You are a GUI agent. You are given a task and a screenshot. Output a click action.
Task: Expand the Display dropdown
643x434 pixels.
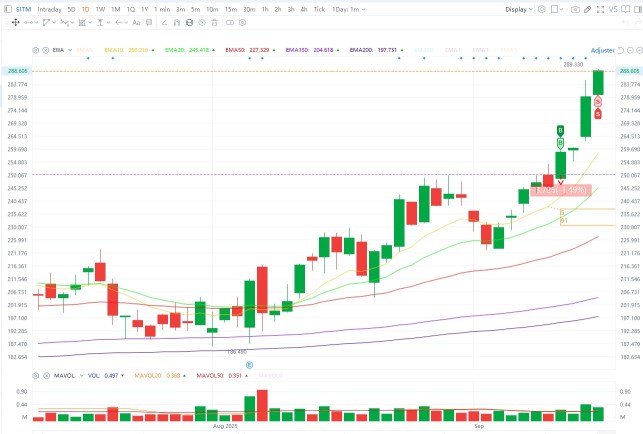(519, 9)
